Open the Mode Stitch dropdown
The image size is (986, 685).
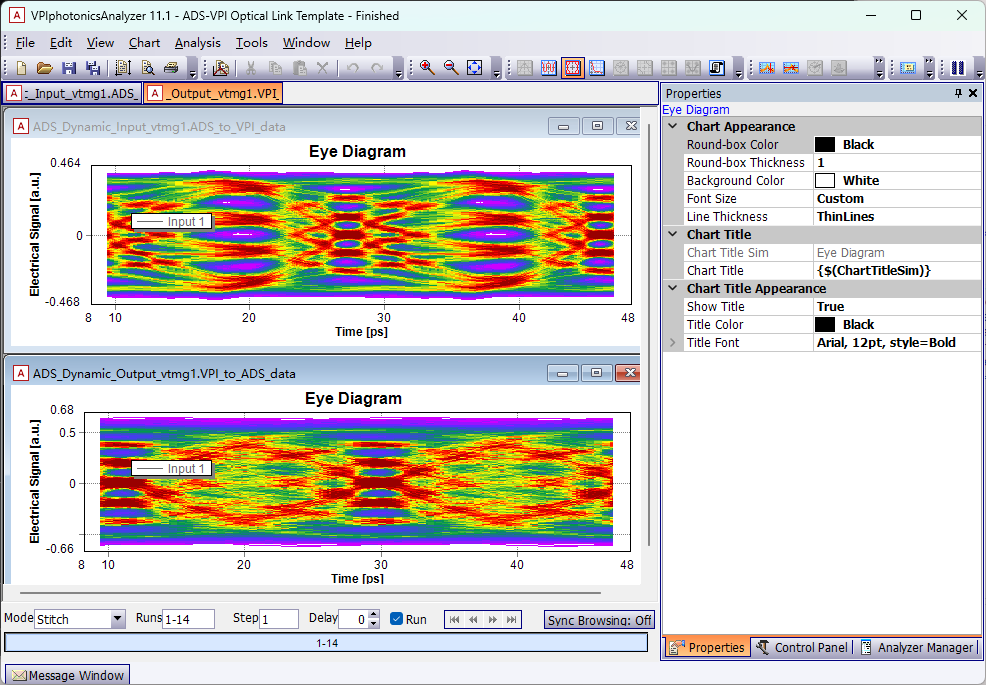click(118, 619)
